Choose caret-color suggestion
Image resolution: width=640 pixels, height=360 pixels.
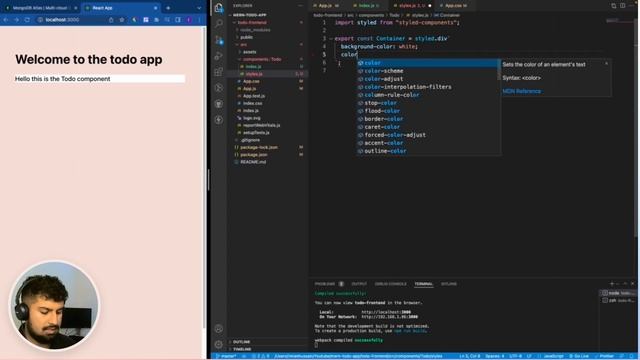427,127
